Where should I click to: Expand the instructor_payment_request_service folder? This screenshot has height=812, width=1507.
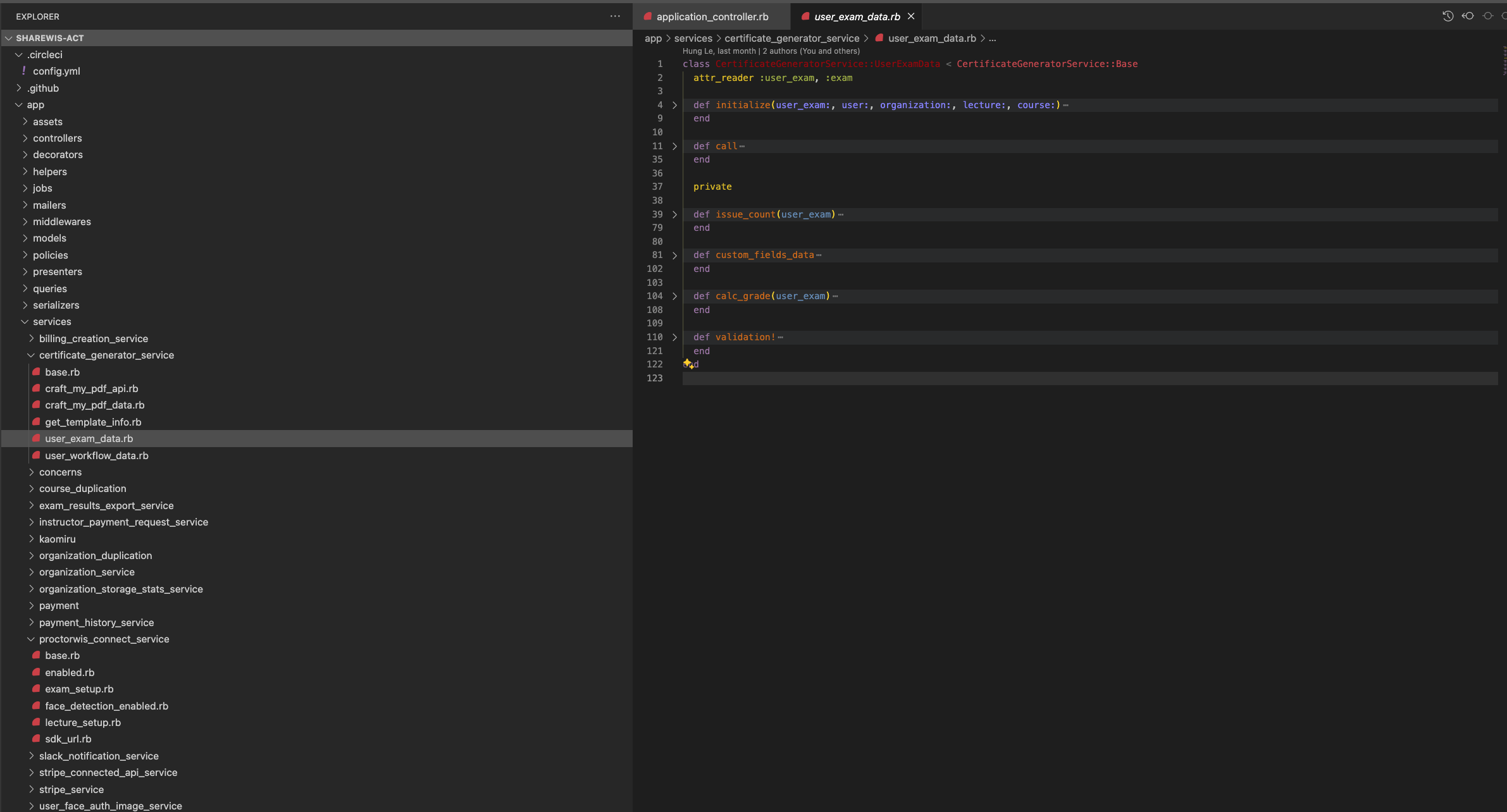(316, 522)
